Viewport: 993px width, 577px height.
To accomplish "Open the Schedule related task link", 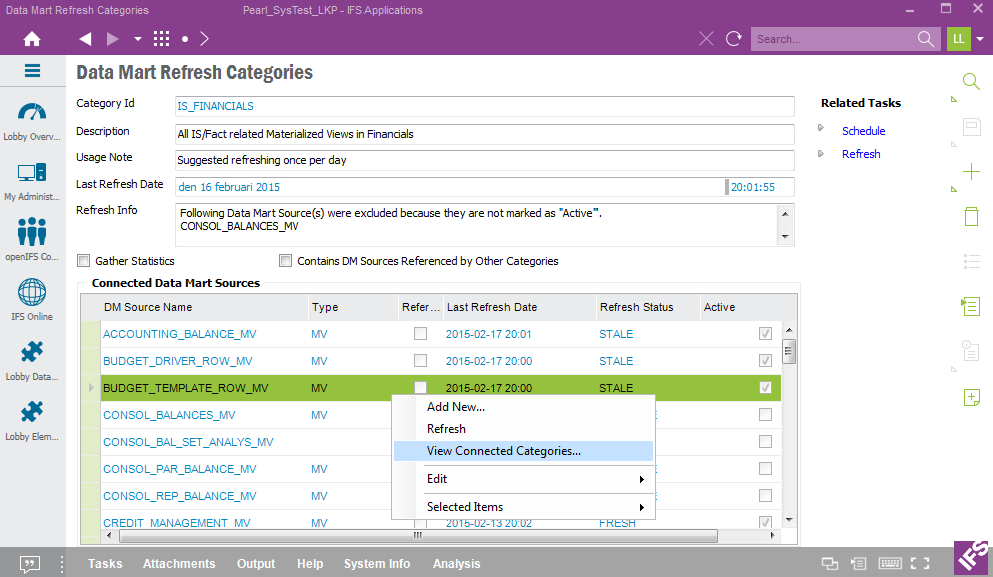I will point(863,131).
